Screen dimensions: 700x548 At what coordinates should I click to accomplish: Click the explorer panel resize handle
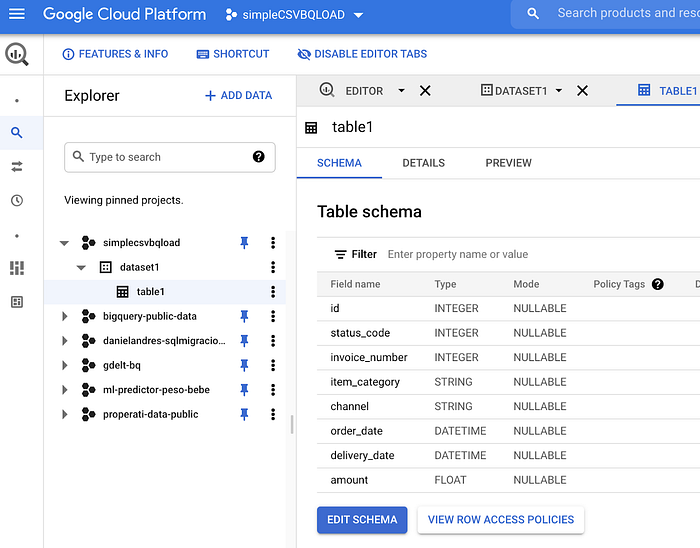pos(292,424)
